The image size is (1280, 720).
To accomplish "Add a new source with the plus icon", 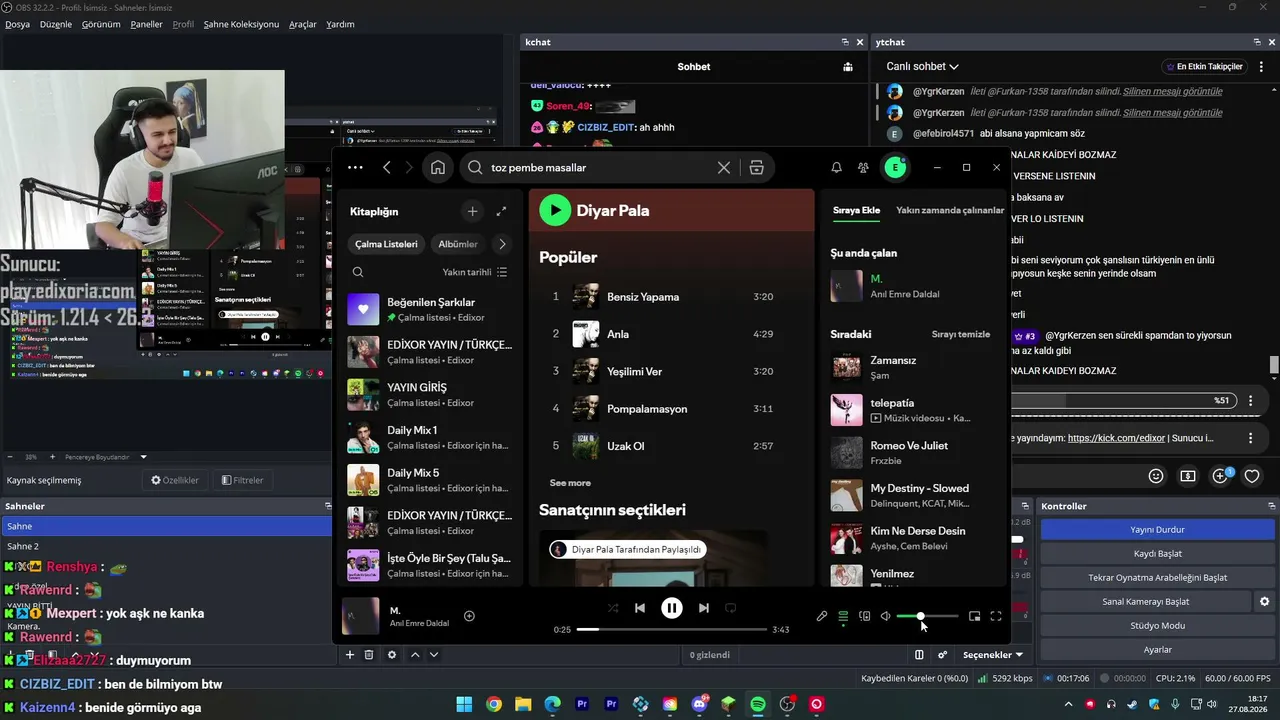I will [x=350, y=655].
